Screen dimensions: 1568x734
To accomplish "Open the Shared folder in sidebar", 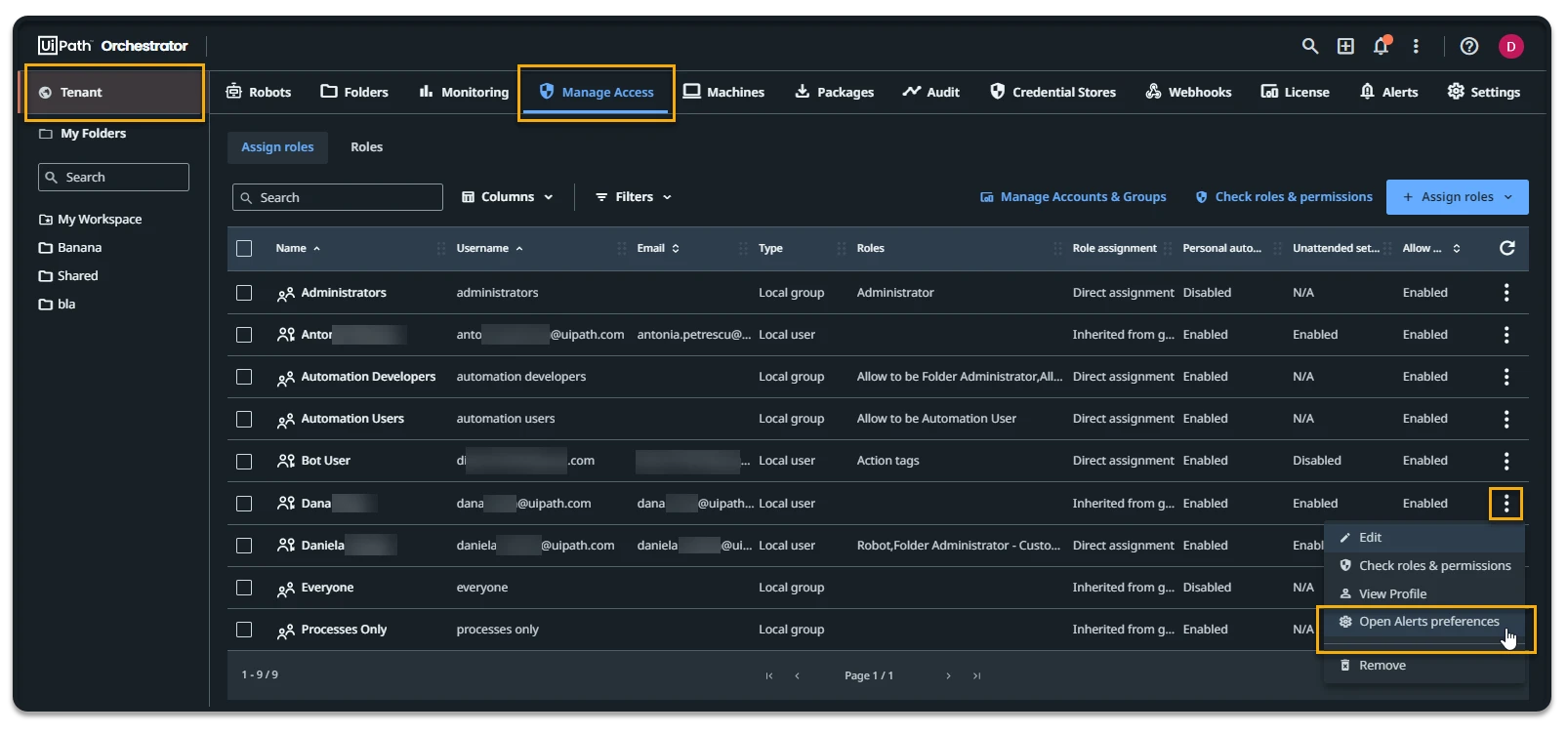I will 68,276.
